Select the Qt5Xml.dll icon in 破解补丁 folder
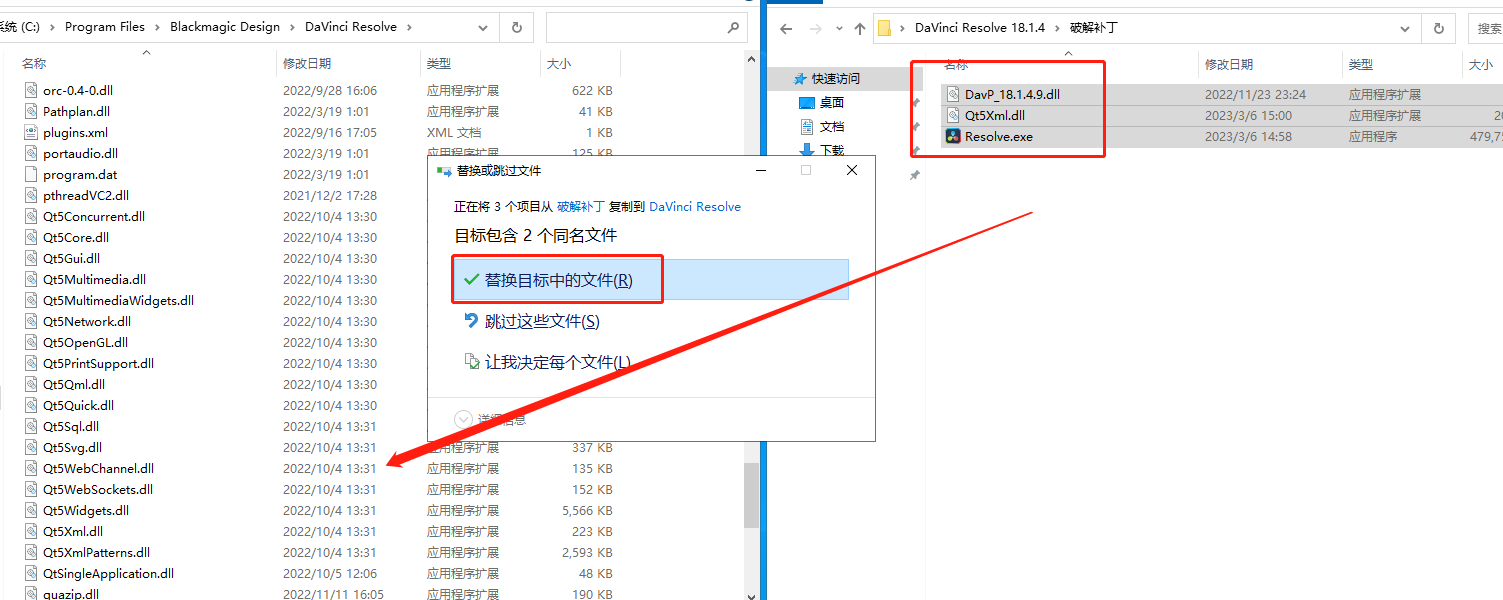The image size is (1503, 600). [953, 115]
